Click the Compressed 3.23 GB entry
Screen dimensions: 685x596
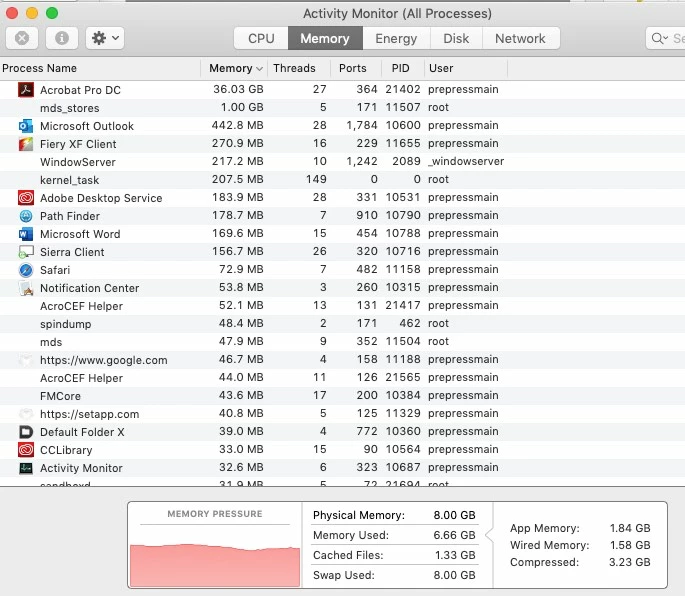(580, 562)
